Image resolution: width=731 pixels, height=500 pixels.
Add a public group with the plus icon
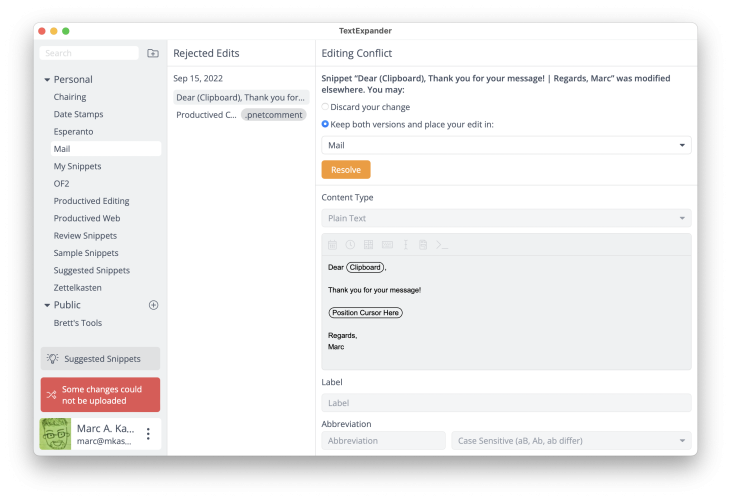click(x=153, y=305)
